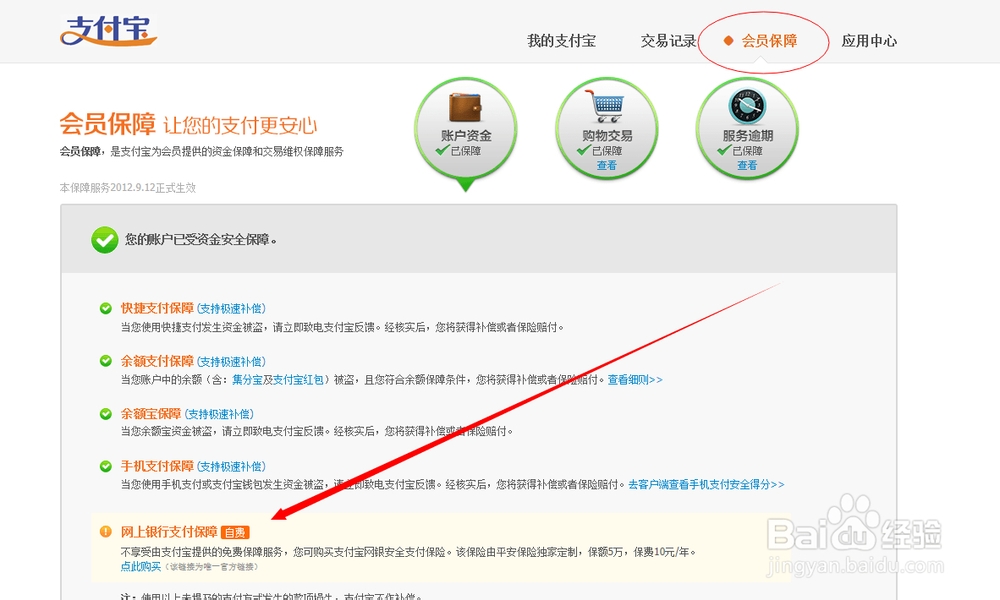Click the large green account-protected checkmark icon
The image size is (1000, 600).
105,240
